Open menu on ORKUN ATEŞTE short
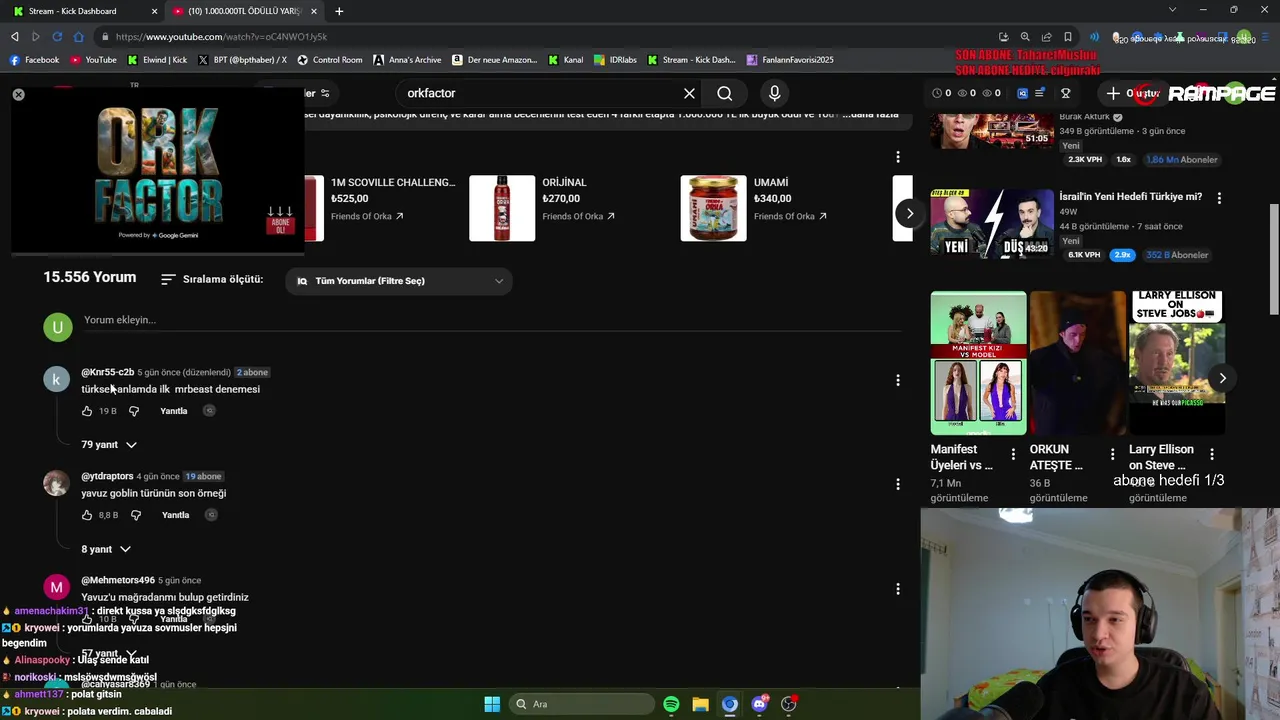Screen dimensions: 1280x720 (x=1112, y=454)
